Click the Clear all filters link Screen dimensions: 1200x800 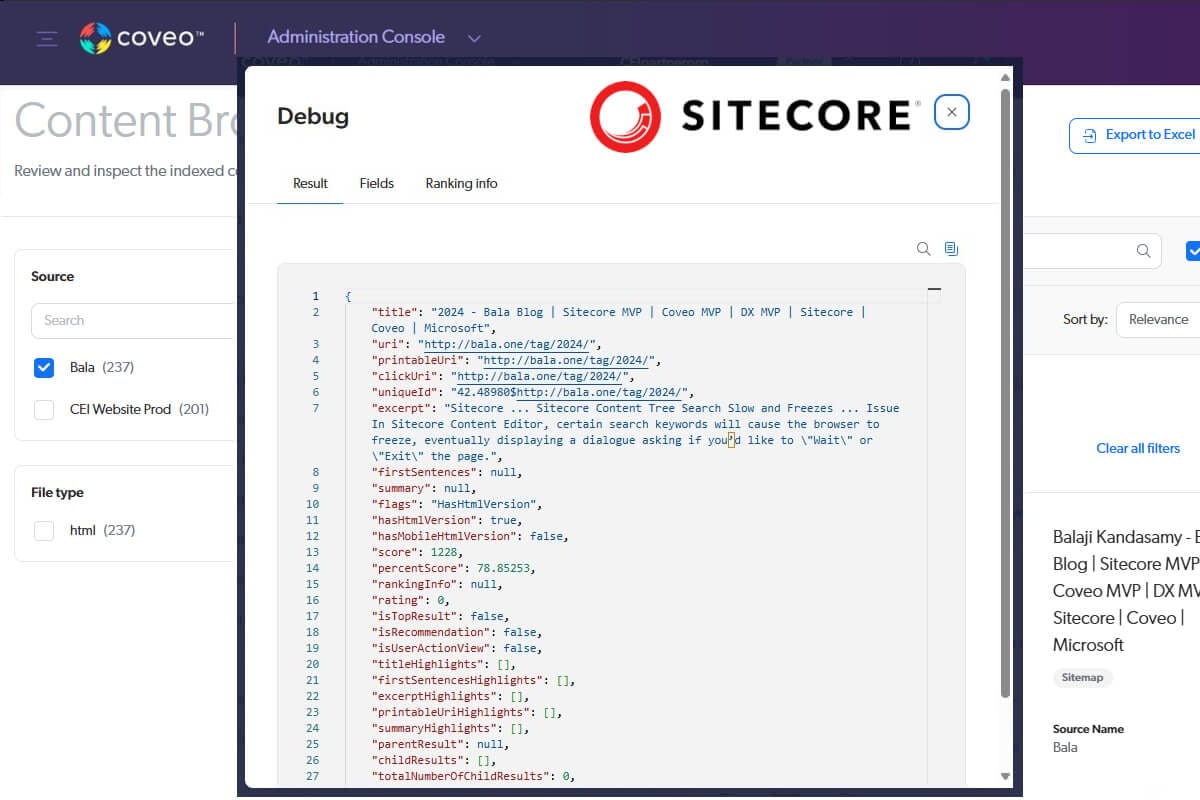pos(1138,448)
